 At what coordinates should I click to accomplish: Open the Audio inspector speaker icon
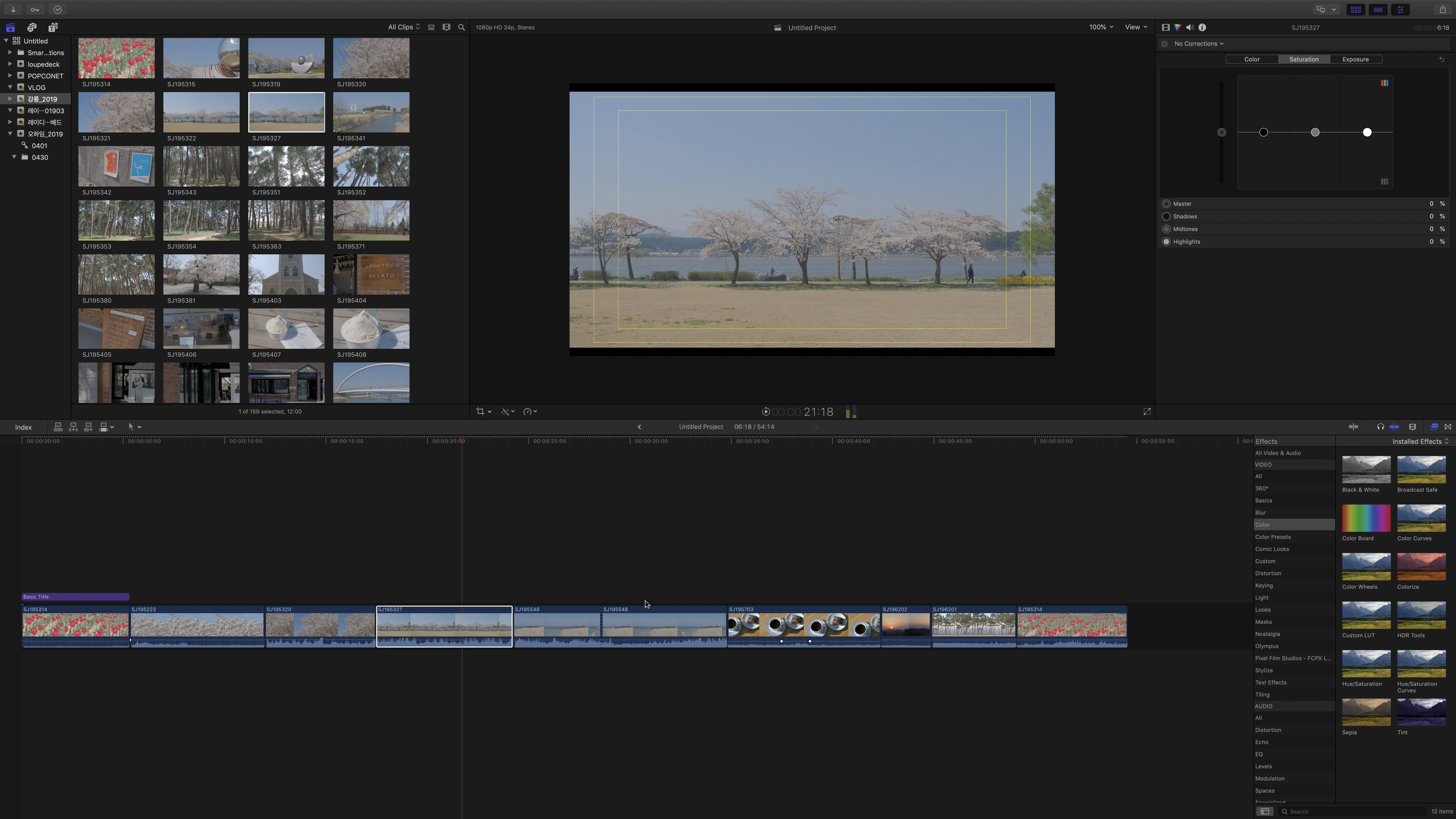click(x=1190, y=27)
